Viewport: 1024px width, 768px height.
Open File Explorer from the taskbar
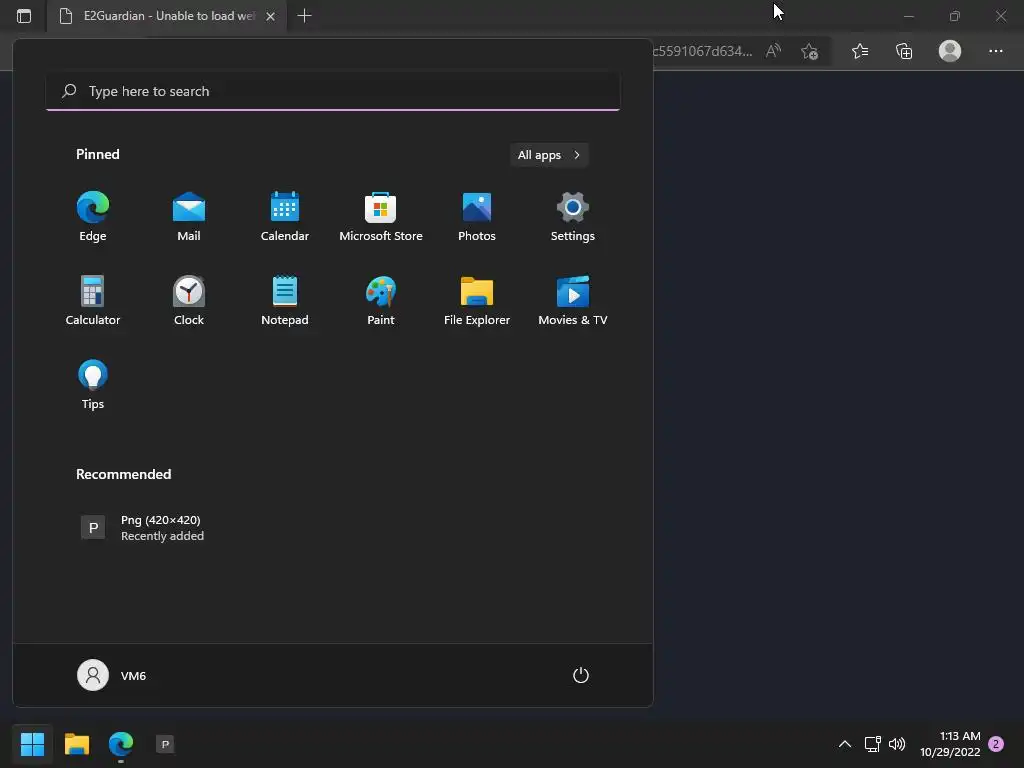[76, 744]
